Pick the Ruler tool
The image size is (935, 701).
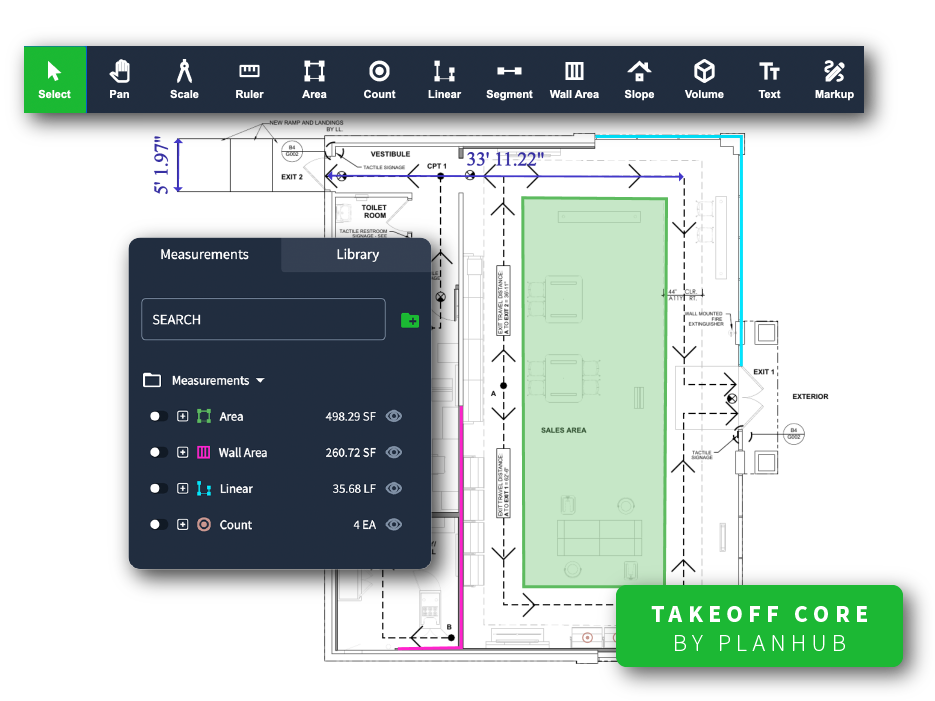tap(249, 79)
